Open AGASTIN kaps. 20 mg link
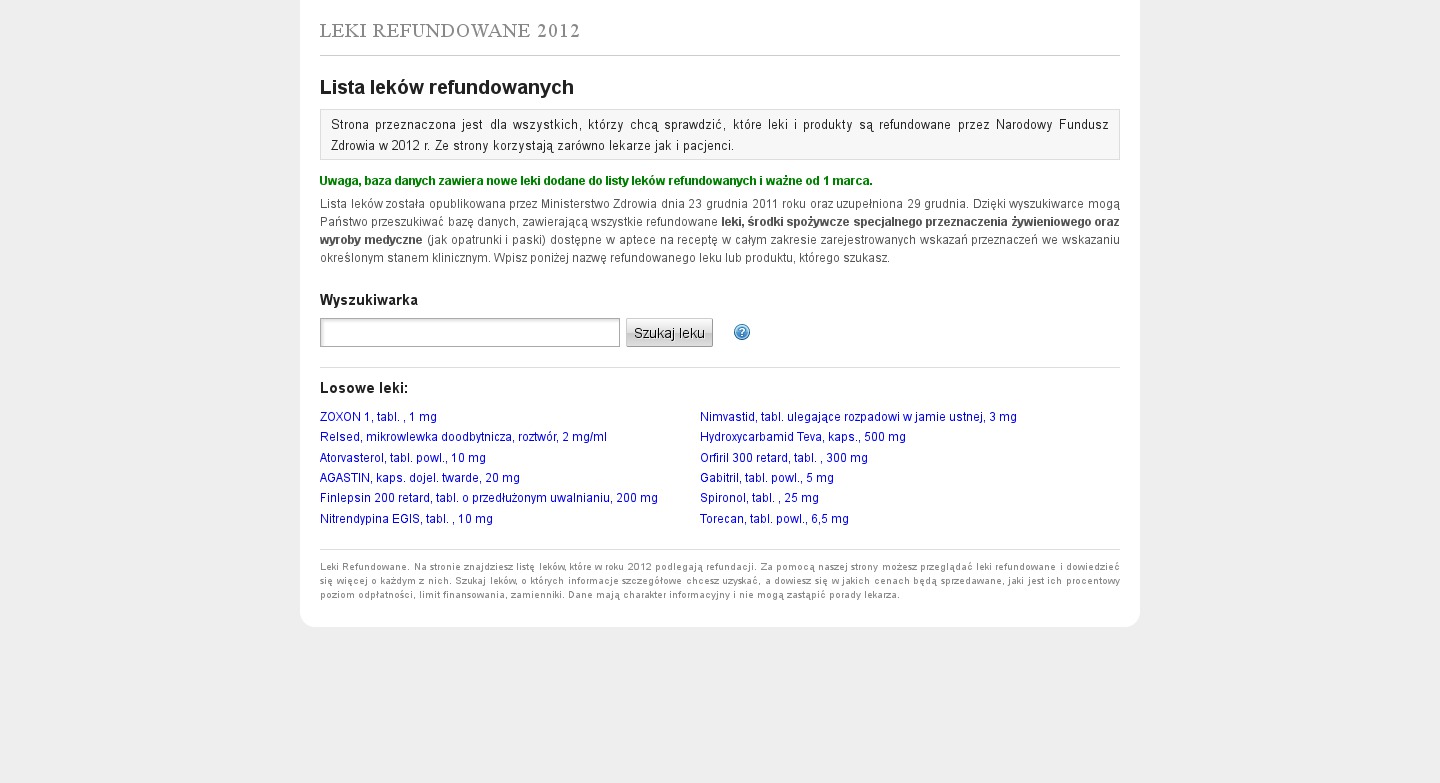The width and height of the screenshot is (1440, 783). [419, 478]
